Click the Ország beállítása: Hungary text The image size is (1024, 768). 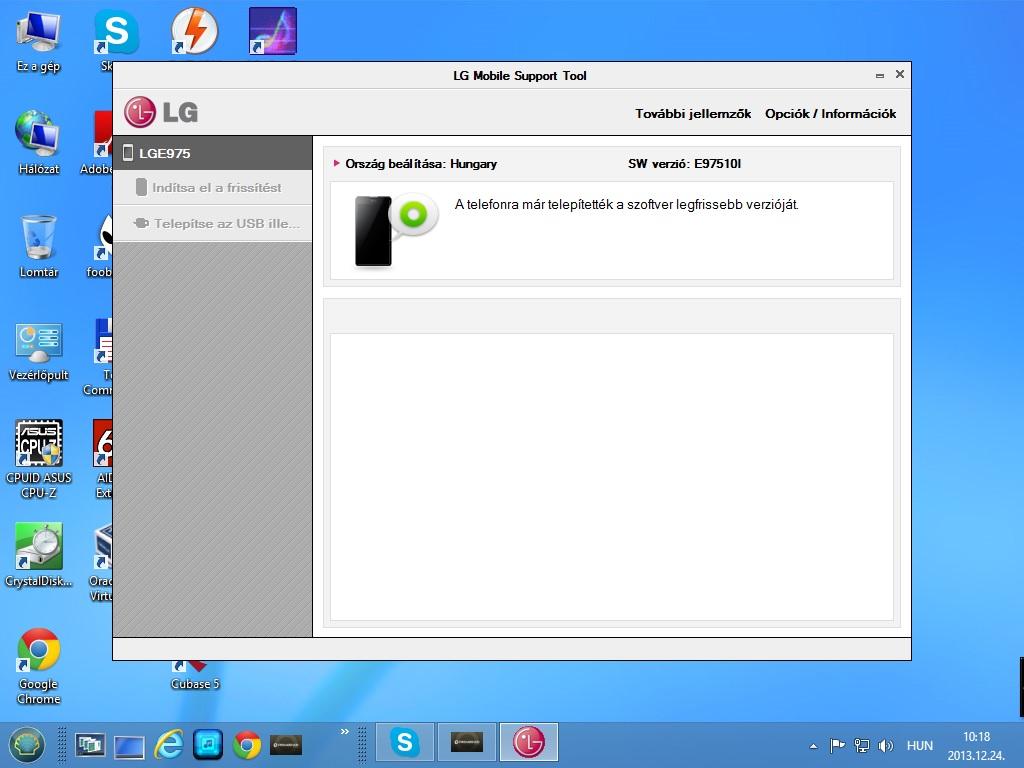pos(421,164)
